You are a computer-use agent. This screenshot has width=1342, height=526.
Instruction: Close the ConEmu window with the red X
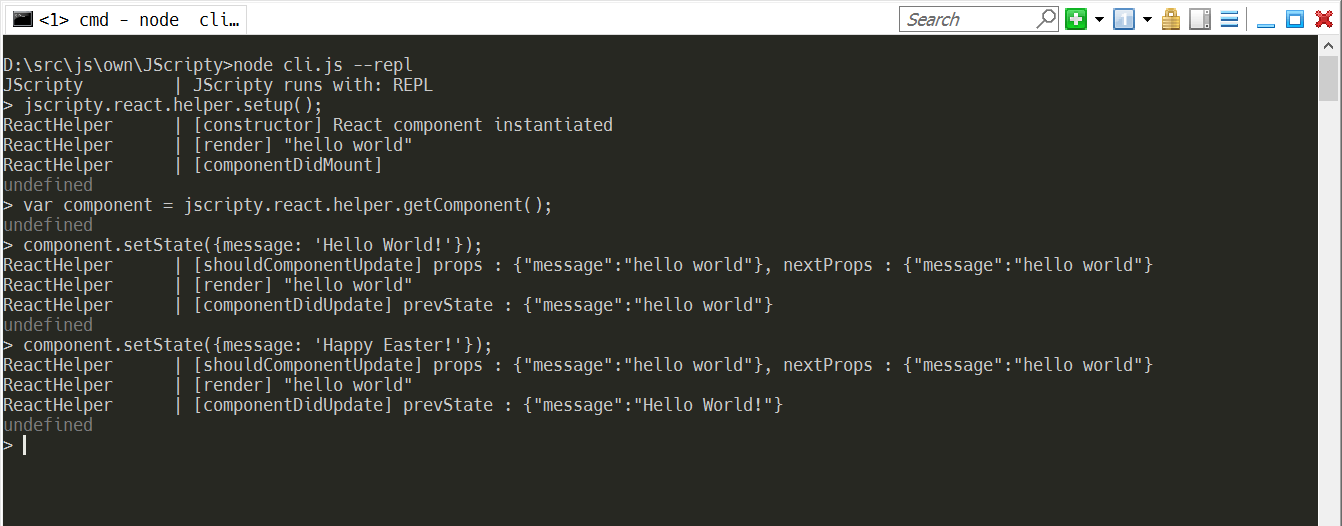pos(1324,19)
